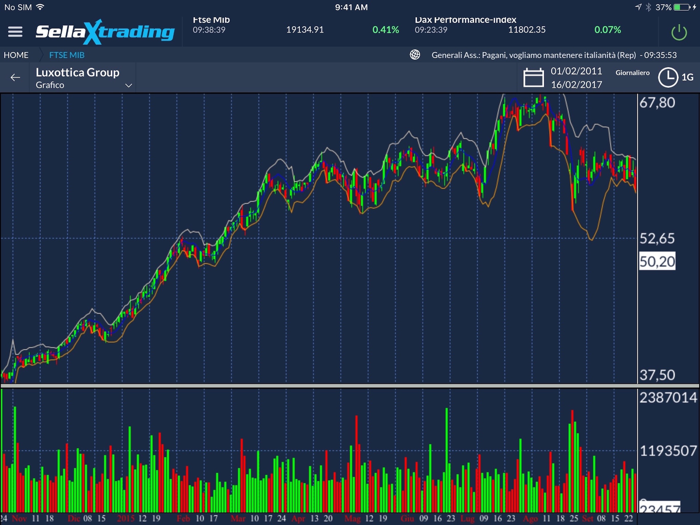Tap the Ftse Mib 0.41% change
This screenshot has width=700, height=525.
click(x=386, y=29)
